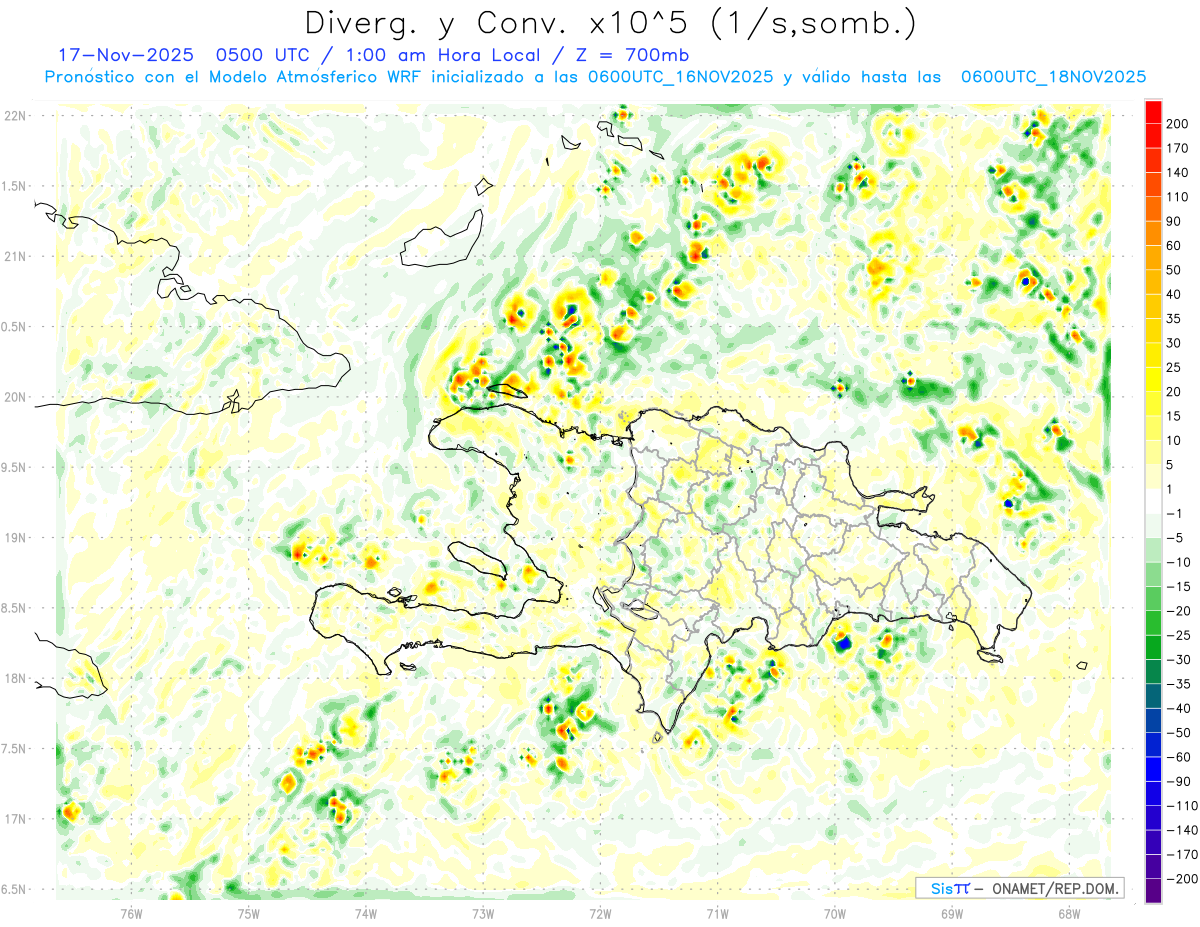This screenshot has height=927, width=1200.
Task: Click the positive "25" colorbar value
Action: (x=1175, y=367)
